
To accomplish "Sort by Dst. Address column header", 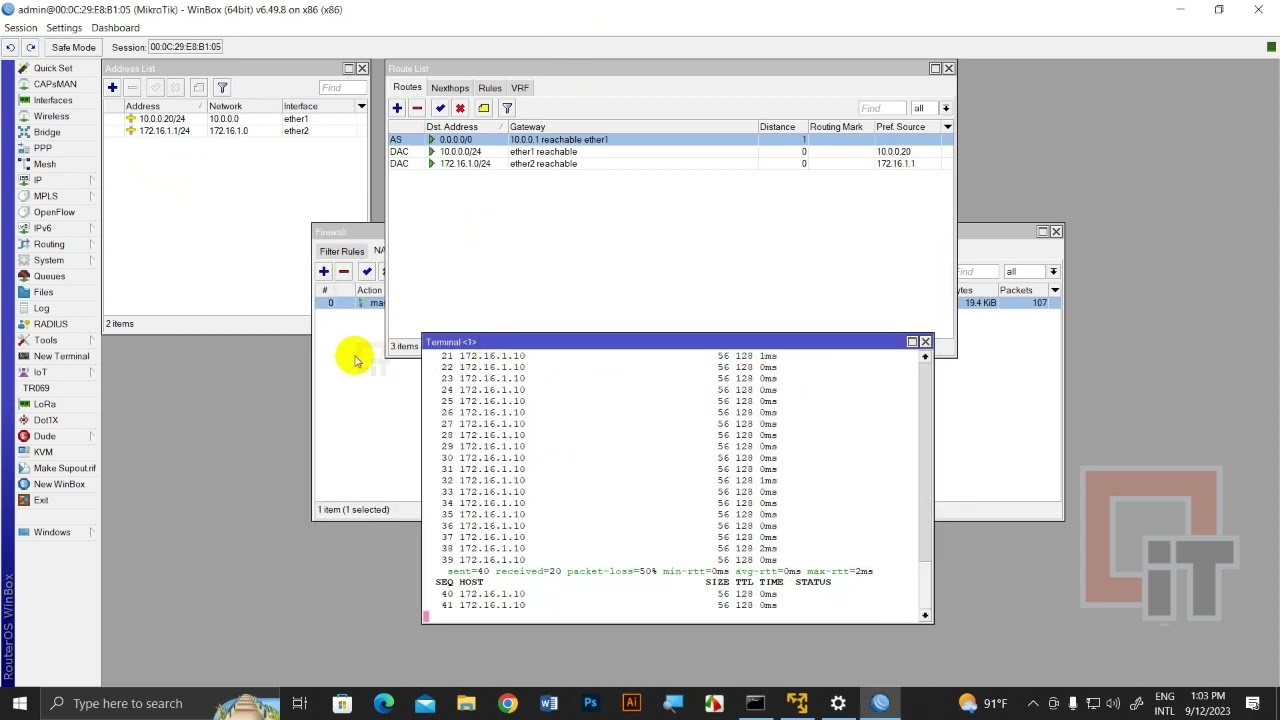I will 465,127.
